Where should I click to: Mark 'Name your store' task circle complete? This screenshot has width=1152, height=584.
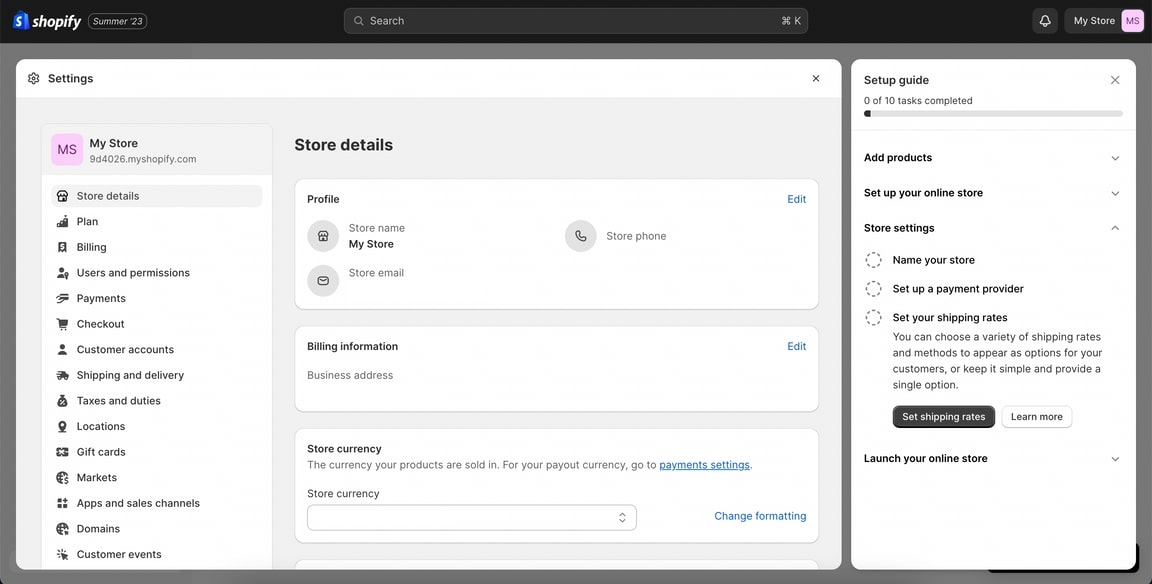pyautogui.click(x=873, y=260)
